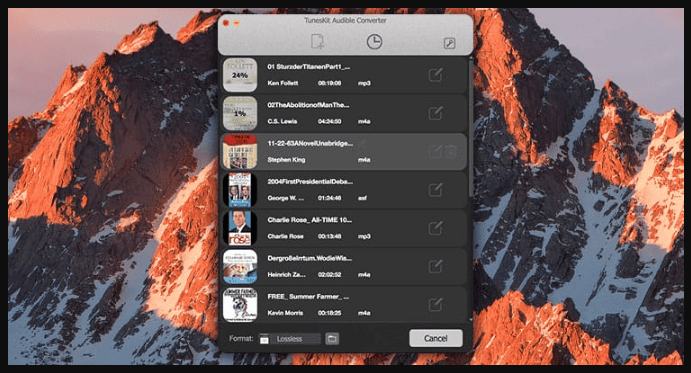The width and height of the screenshot is (691, 373).
Task: Open the output folder icon beside Format
Action: click(x=332, y=339)
